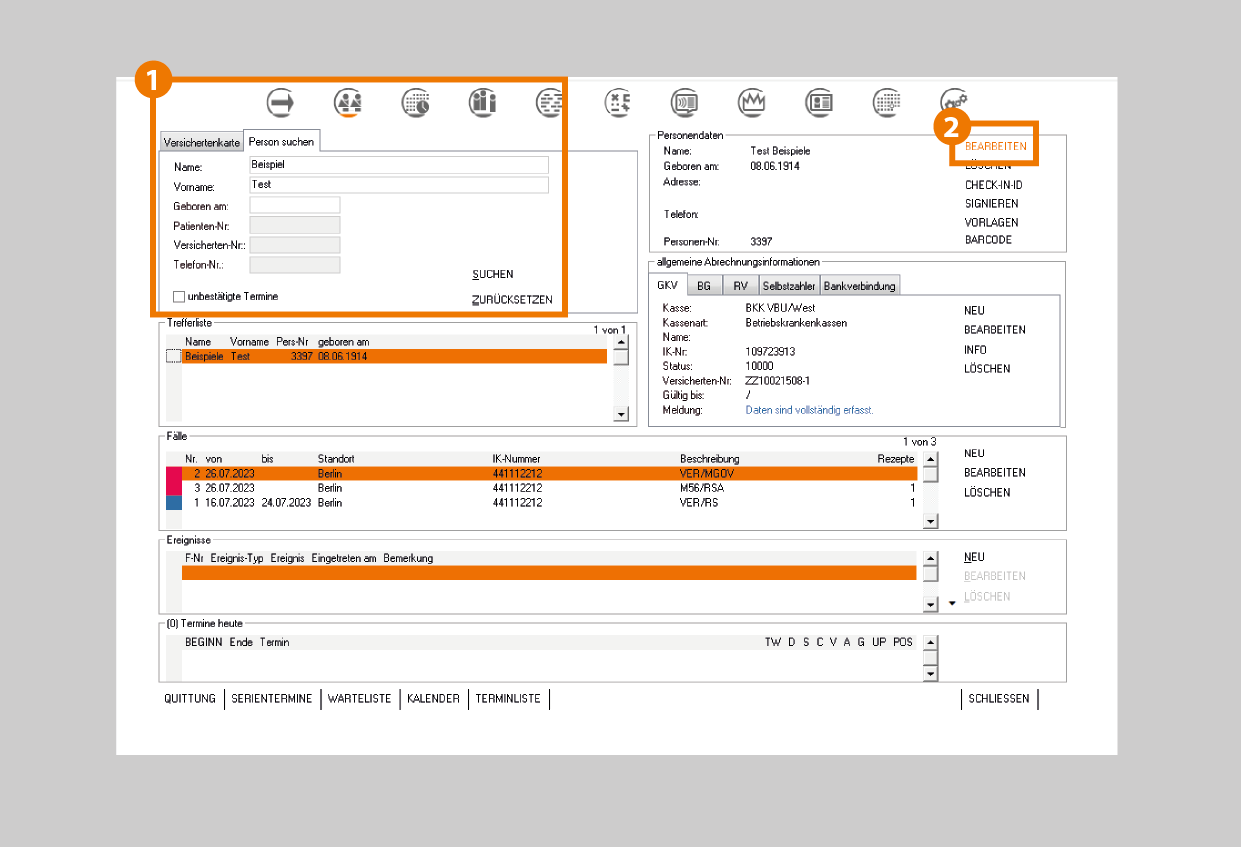This screenshot has height=847, width=1241.
Task: Toggle the 'unbestätigte Termine' checkbox
Action: click(179, 297)
